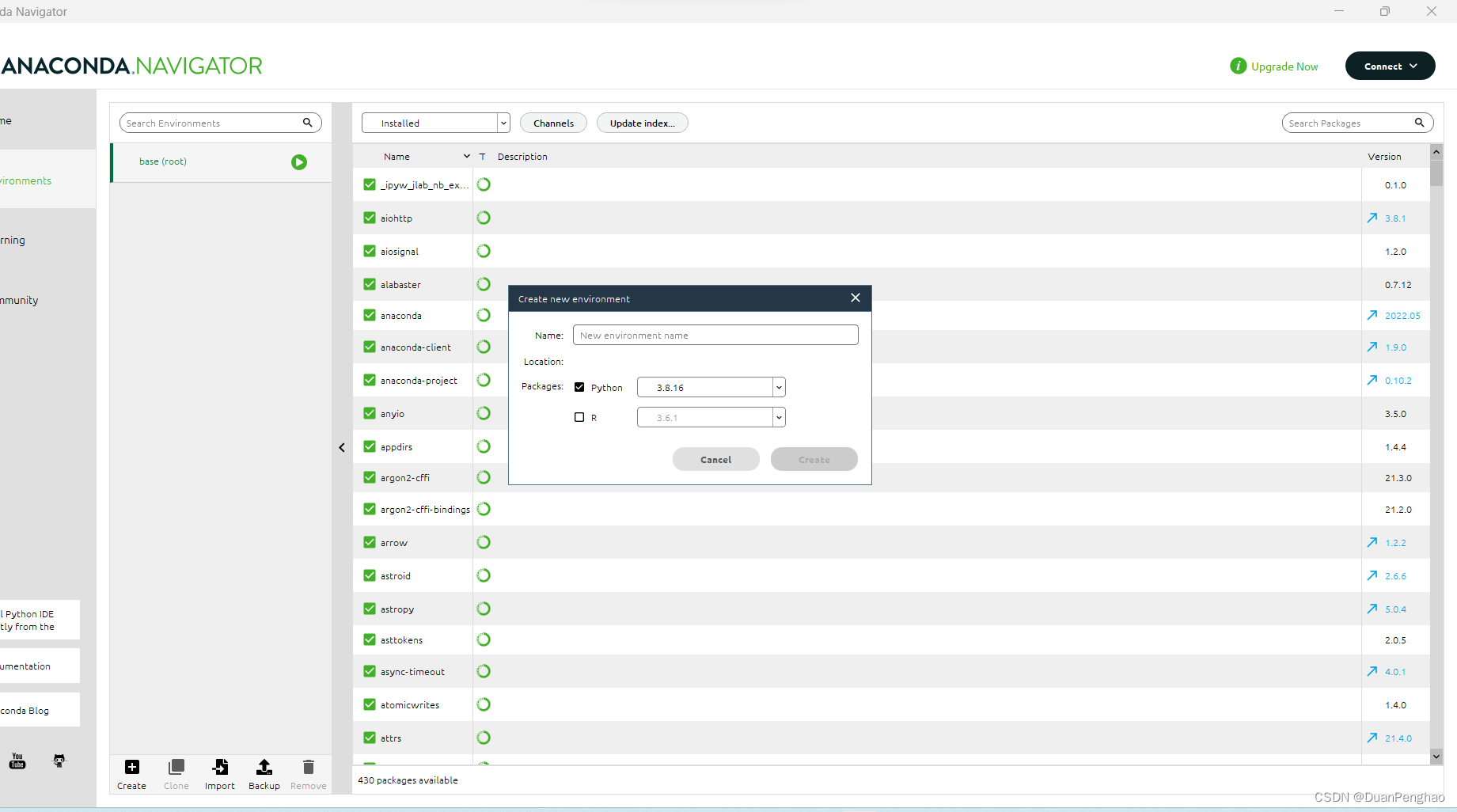Click the Channels button
The image size is (1457, 812).
[553, 123]
